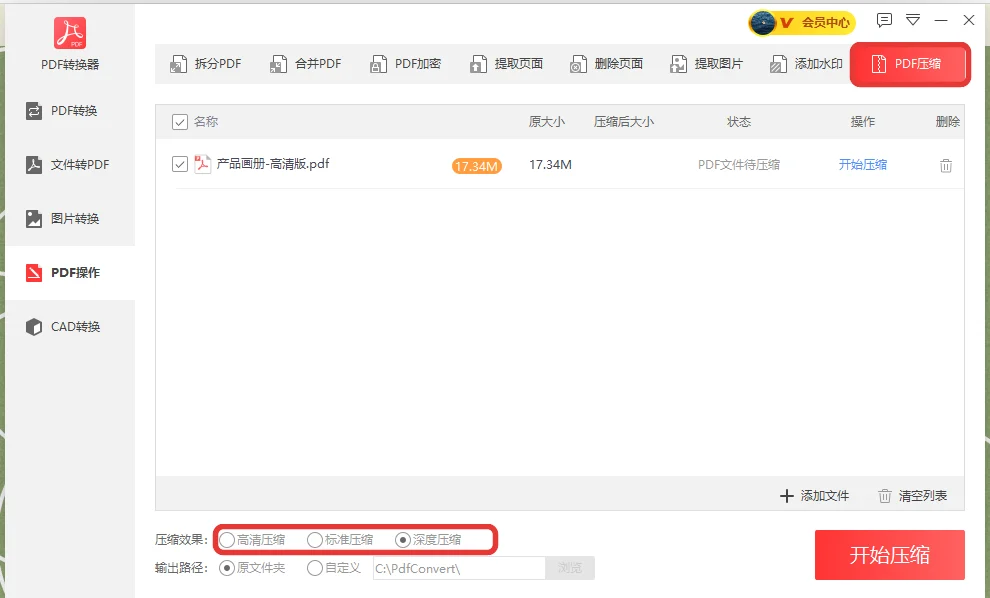Click the 压缩后大小 column header
This screenshot has width=990, height=598.
point(624,122)
